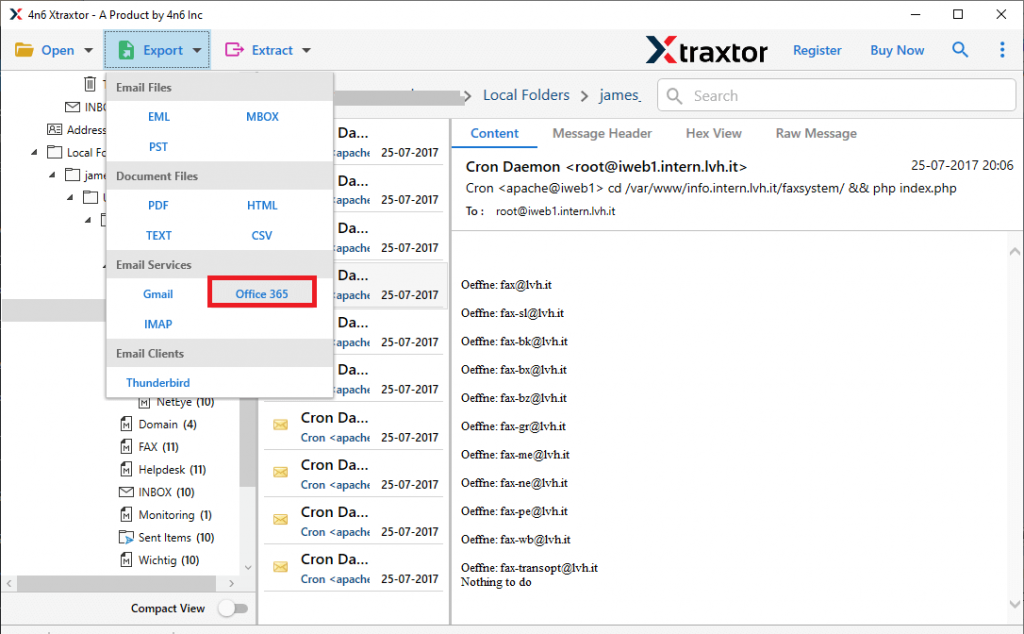Image resolution: width=1024 pixels, height=634 pixels.
Task: Select PST under Email Files
Action: [158, 146]
